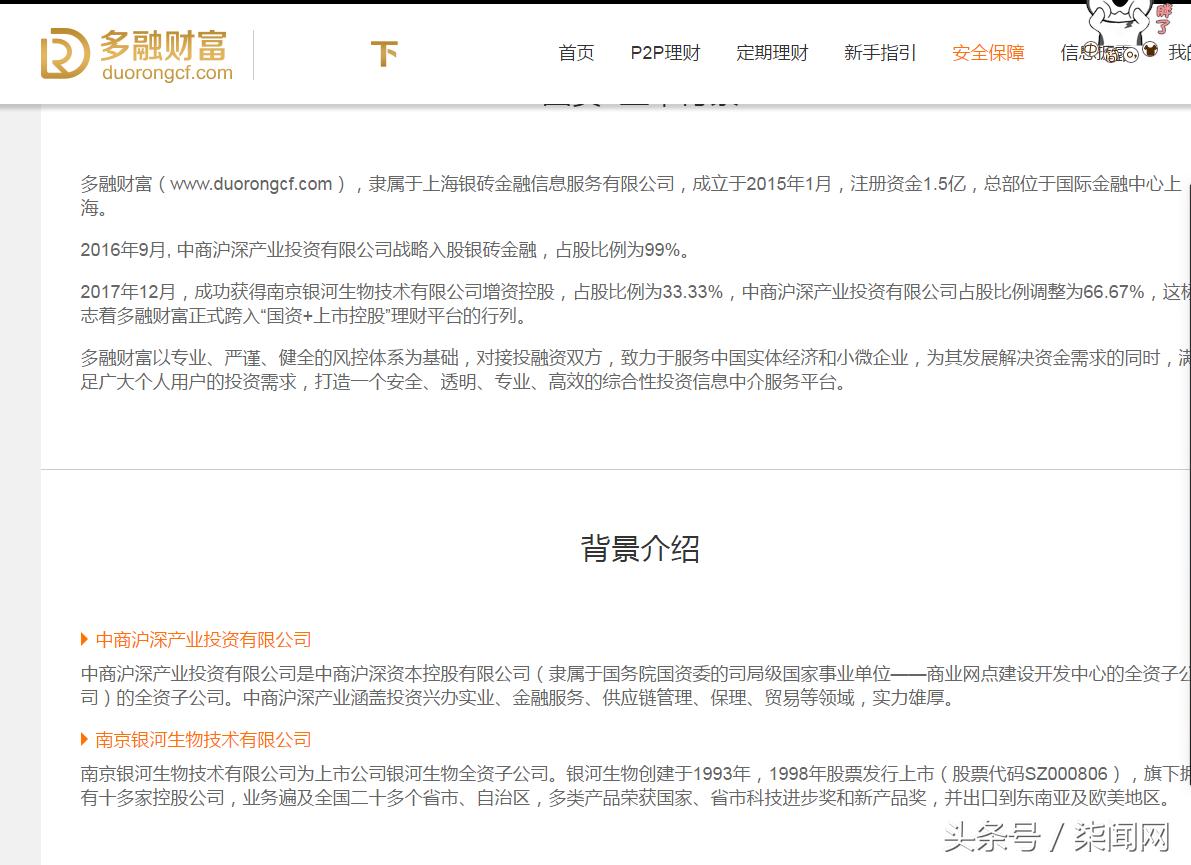
Task: Click the gold 下 icon in the header
Action: coord(384,55)
